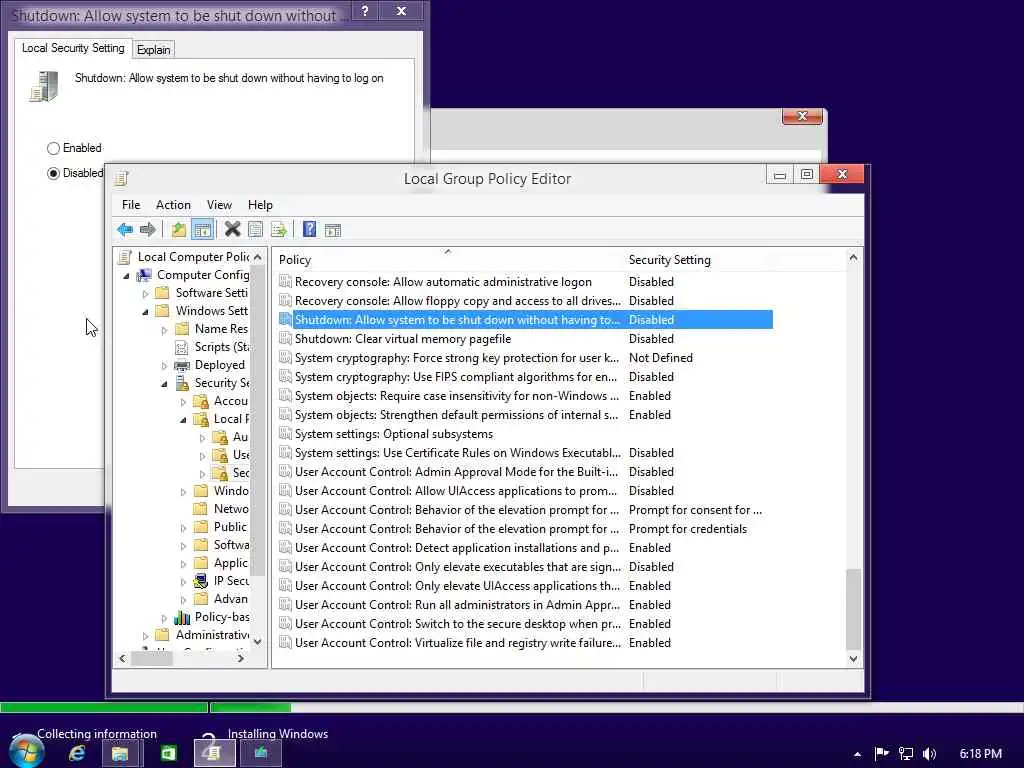Viewport: 1024px width, 768px height.
Task: Switch to the Local Security Setting tab
Action: click(73, 48)
